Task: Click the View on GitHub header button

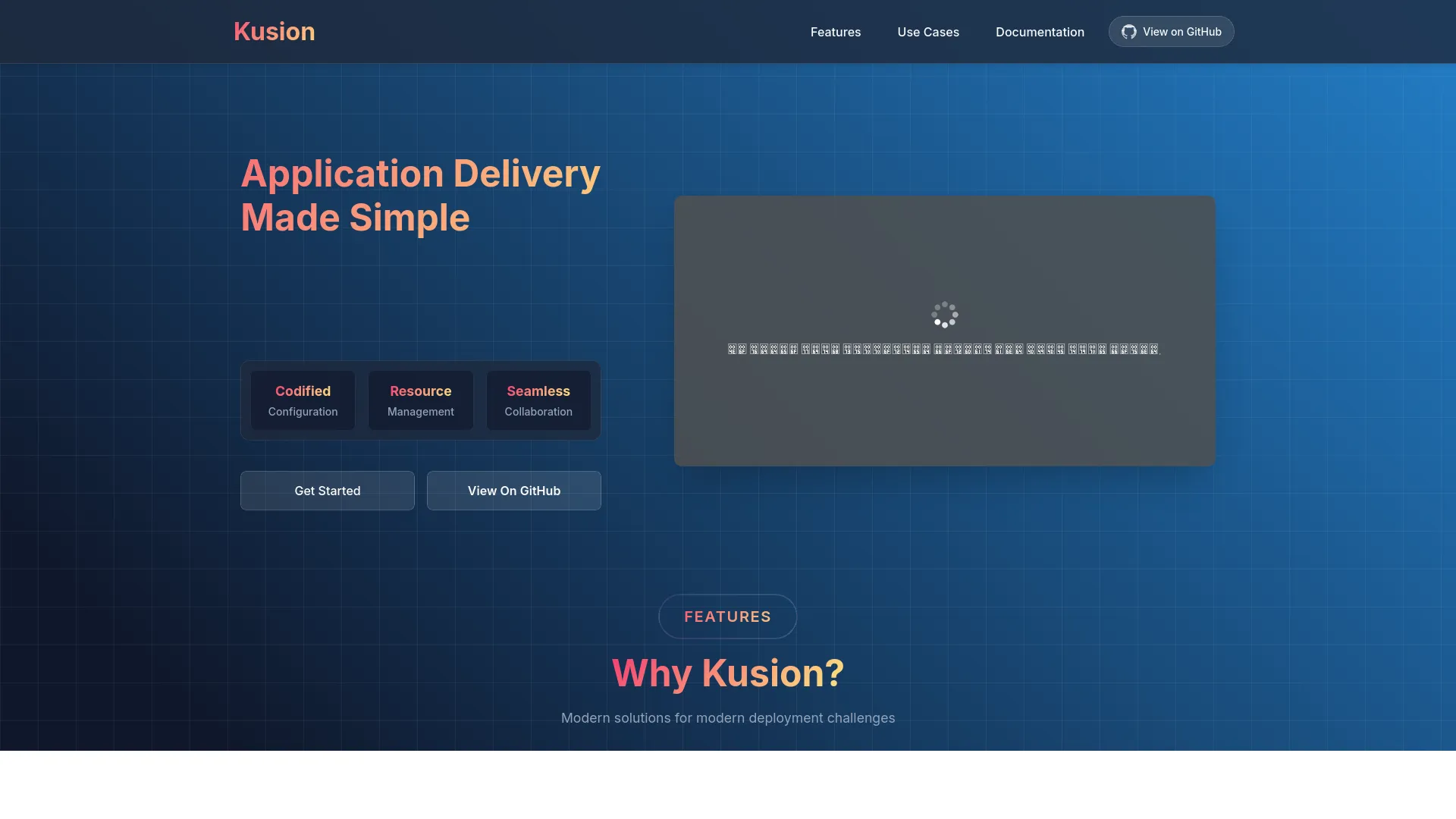Action: (1171, 32)
